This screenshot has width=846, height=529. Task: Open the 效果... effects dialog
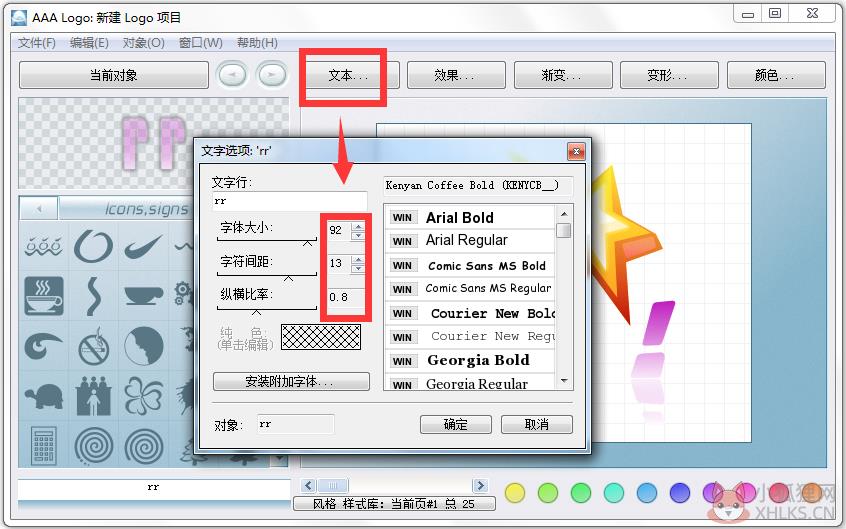click(456, 75)
